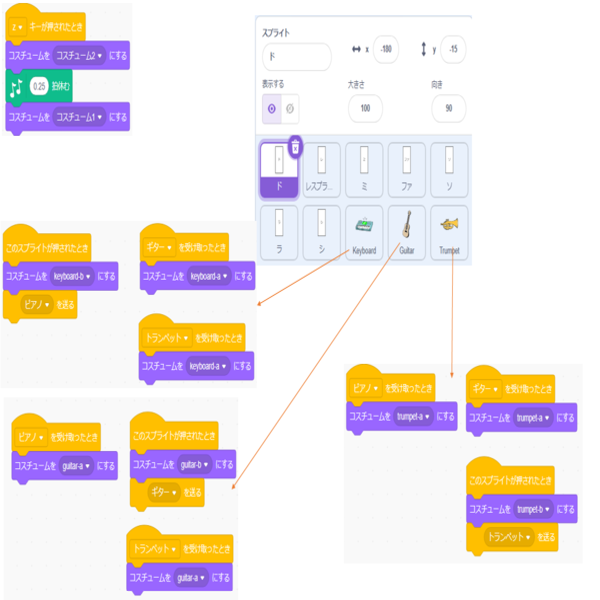The width and height of the screenshot is (600, 600).
Task: Open keyboard-a dropdown under ギター received block
Action: tap(209, 276)
